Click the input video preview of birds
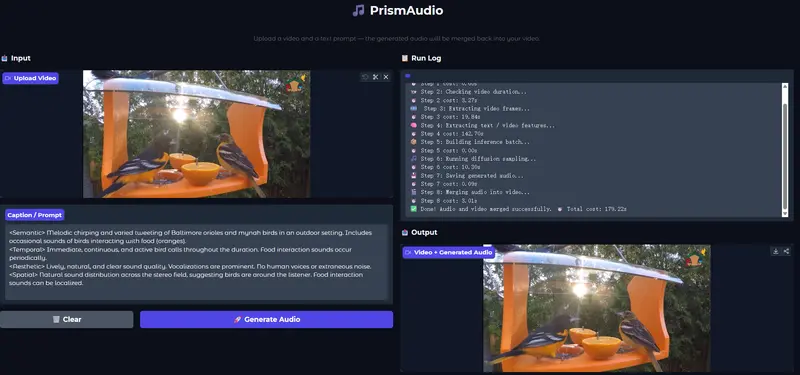The image size is (800, 375). (x=196, y=134)
